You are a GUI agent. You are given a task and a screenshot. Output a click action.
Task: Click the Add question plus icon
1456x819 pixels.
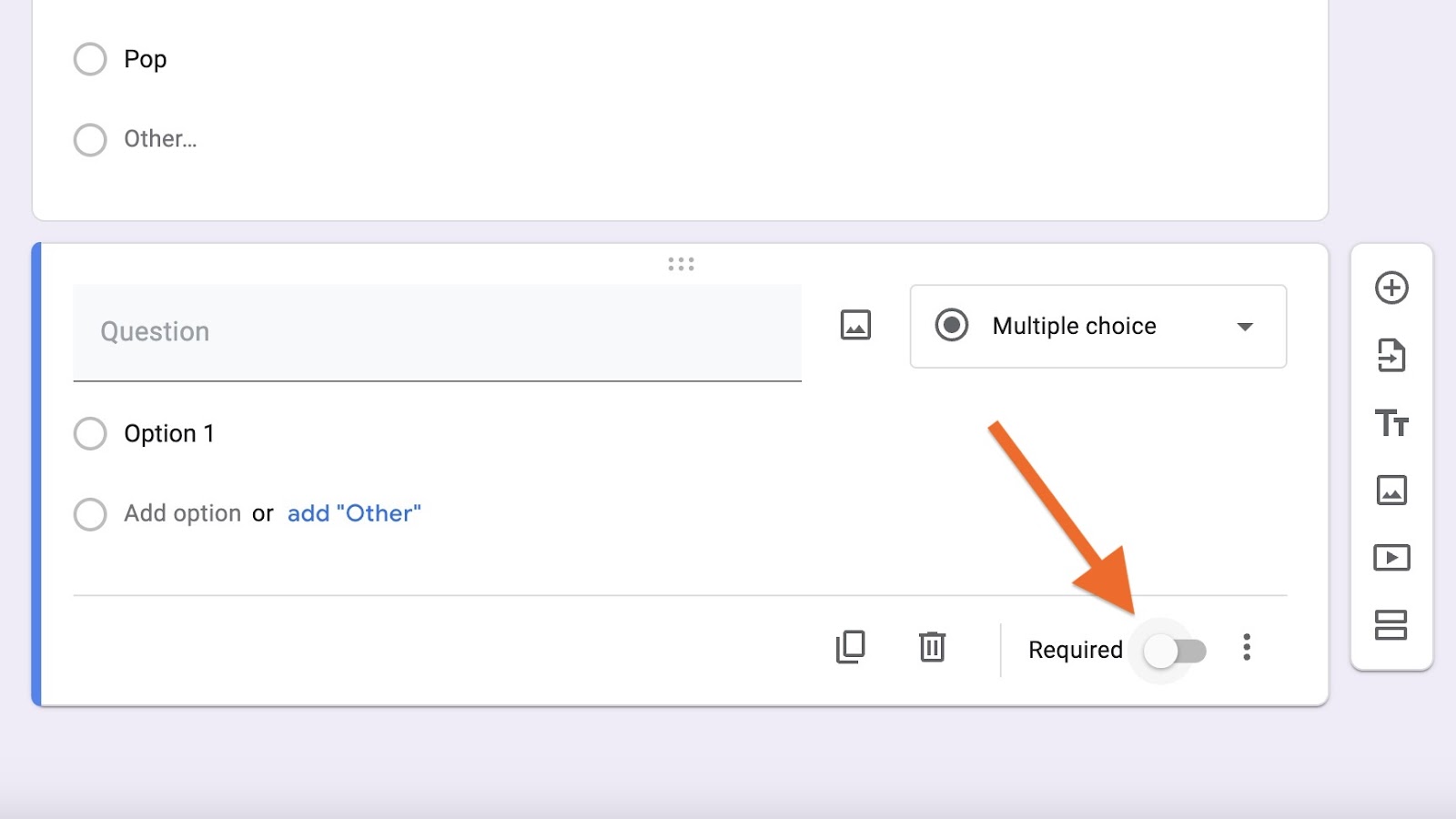pos(1391,288)
